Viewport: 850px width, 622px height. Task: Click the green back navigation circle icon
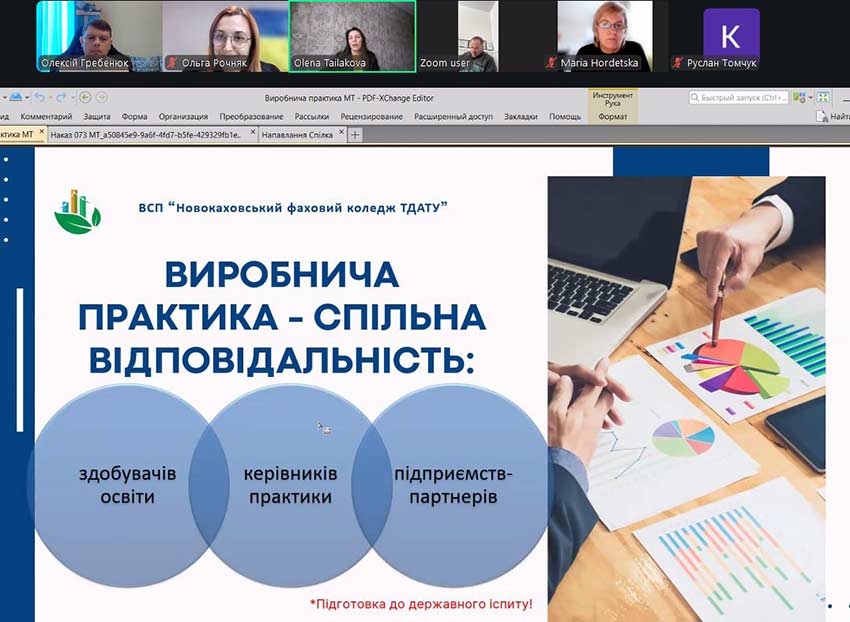point(86,98)
